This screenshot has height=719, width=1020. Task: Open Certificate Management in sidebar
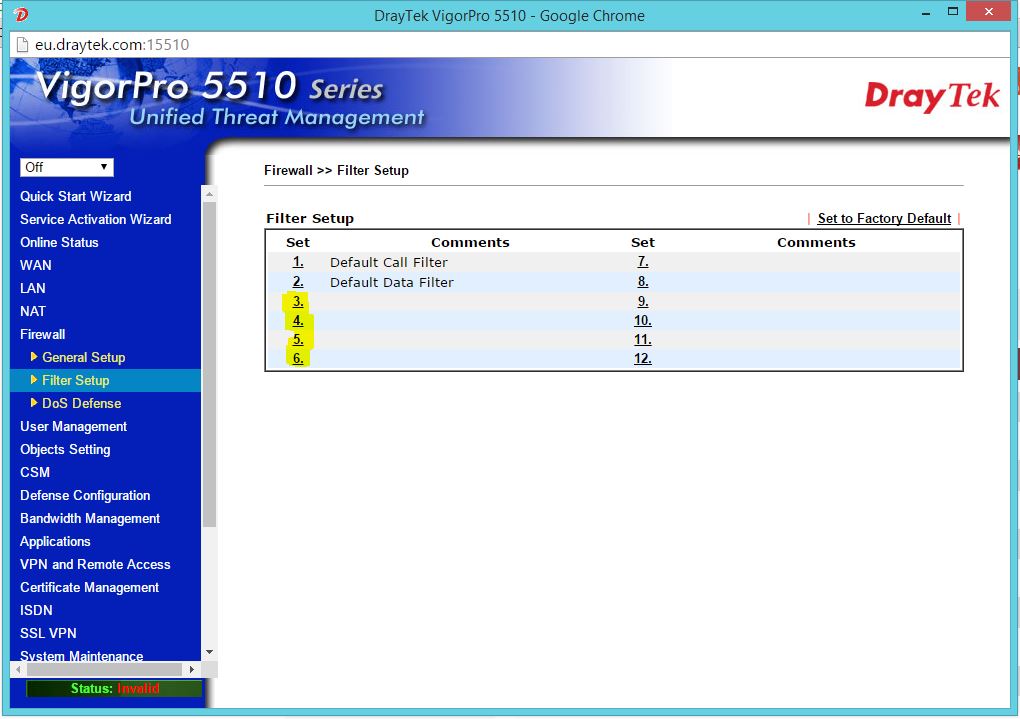89,587
